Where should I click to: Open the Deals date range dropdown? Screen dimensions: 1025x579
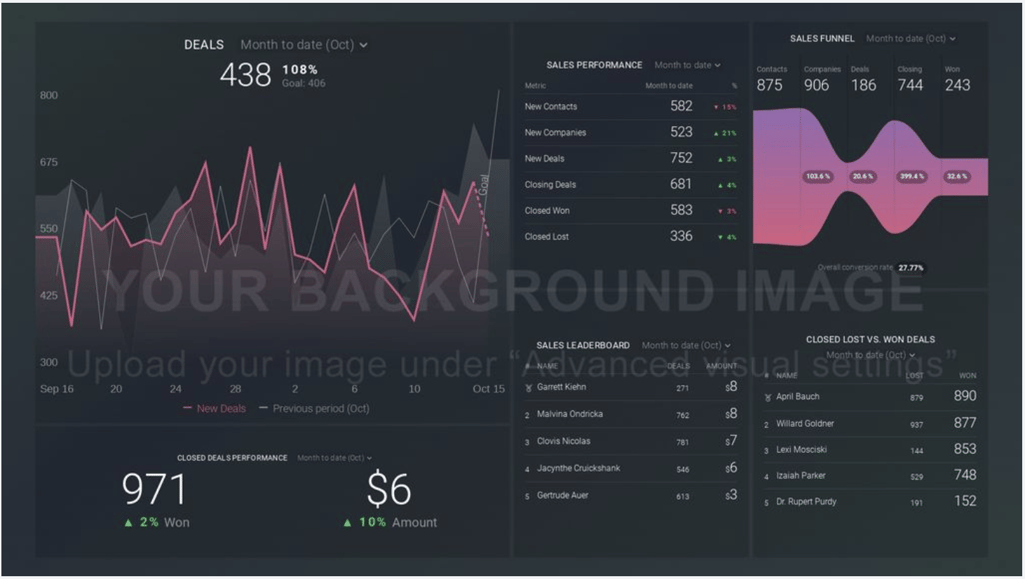tap(304, 45)
